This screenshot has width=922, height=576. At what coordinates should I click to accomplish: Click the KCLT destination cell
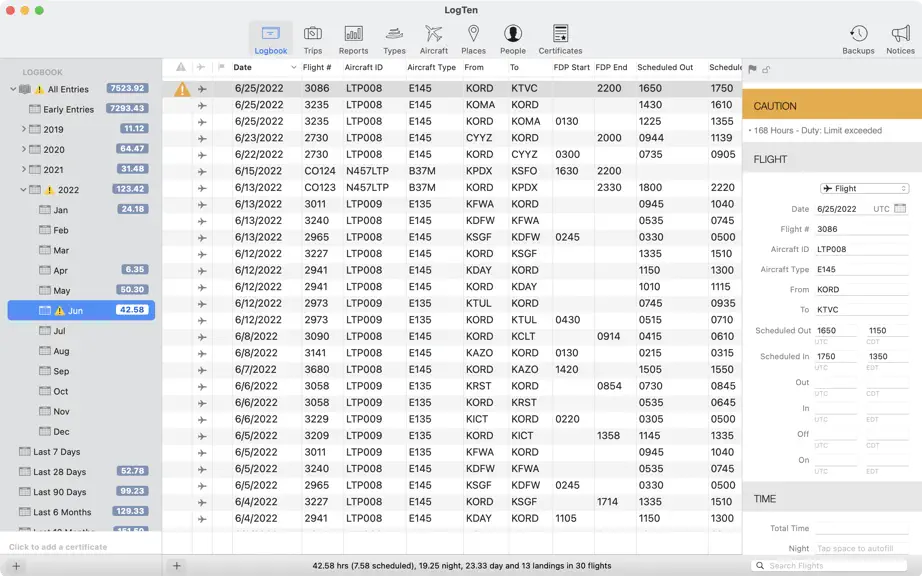(x=525, y=337)
